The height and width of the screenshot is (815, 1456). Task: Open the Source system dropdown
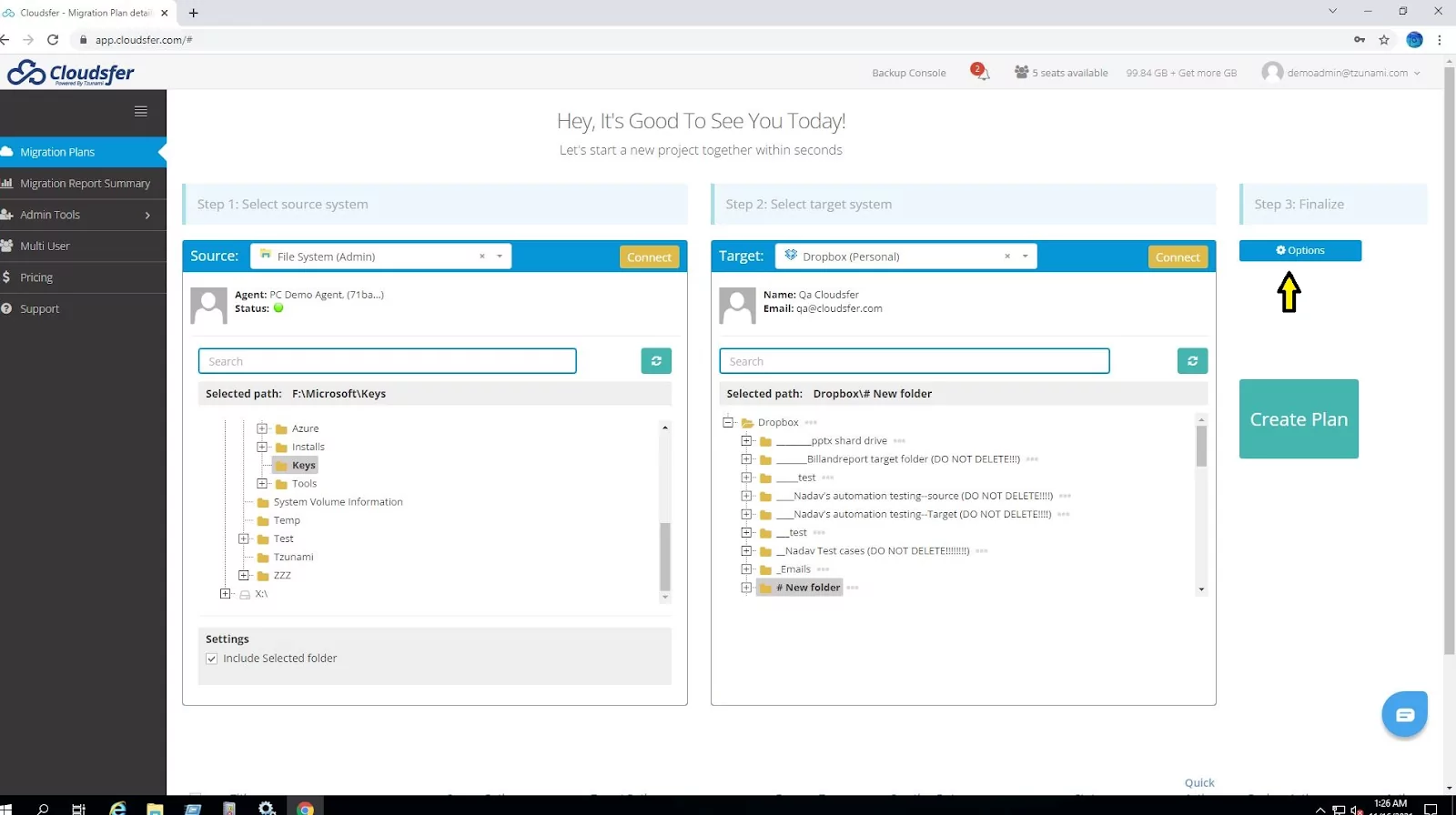(x=500, y=257)
